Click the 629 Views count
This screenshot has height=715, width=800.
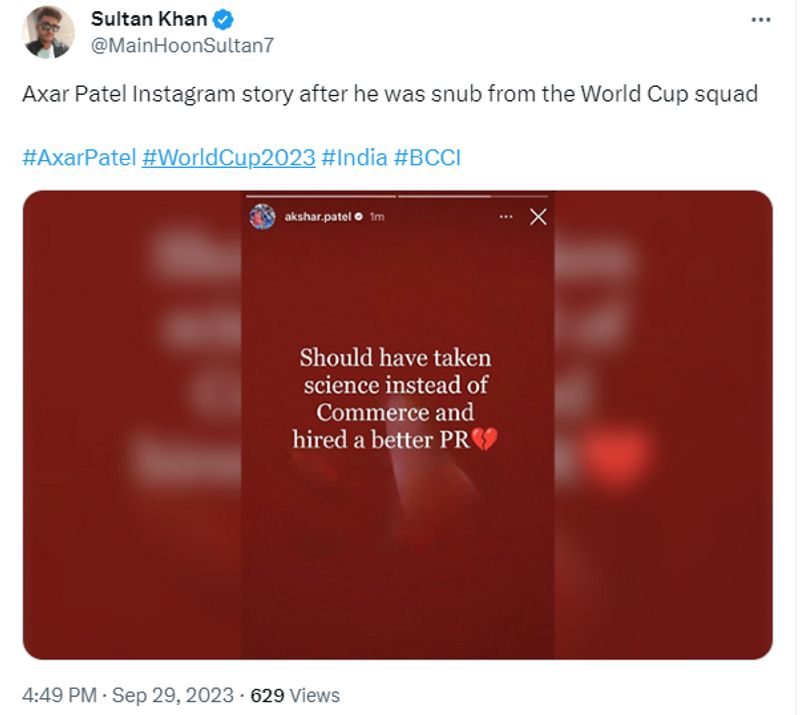coord(295,695)
